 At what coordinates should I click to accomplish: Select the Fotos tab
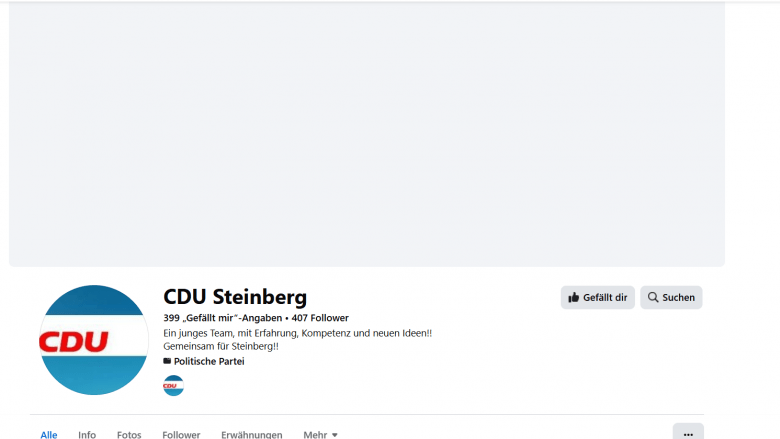pyautogui.click(x=129, y=435)
